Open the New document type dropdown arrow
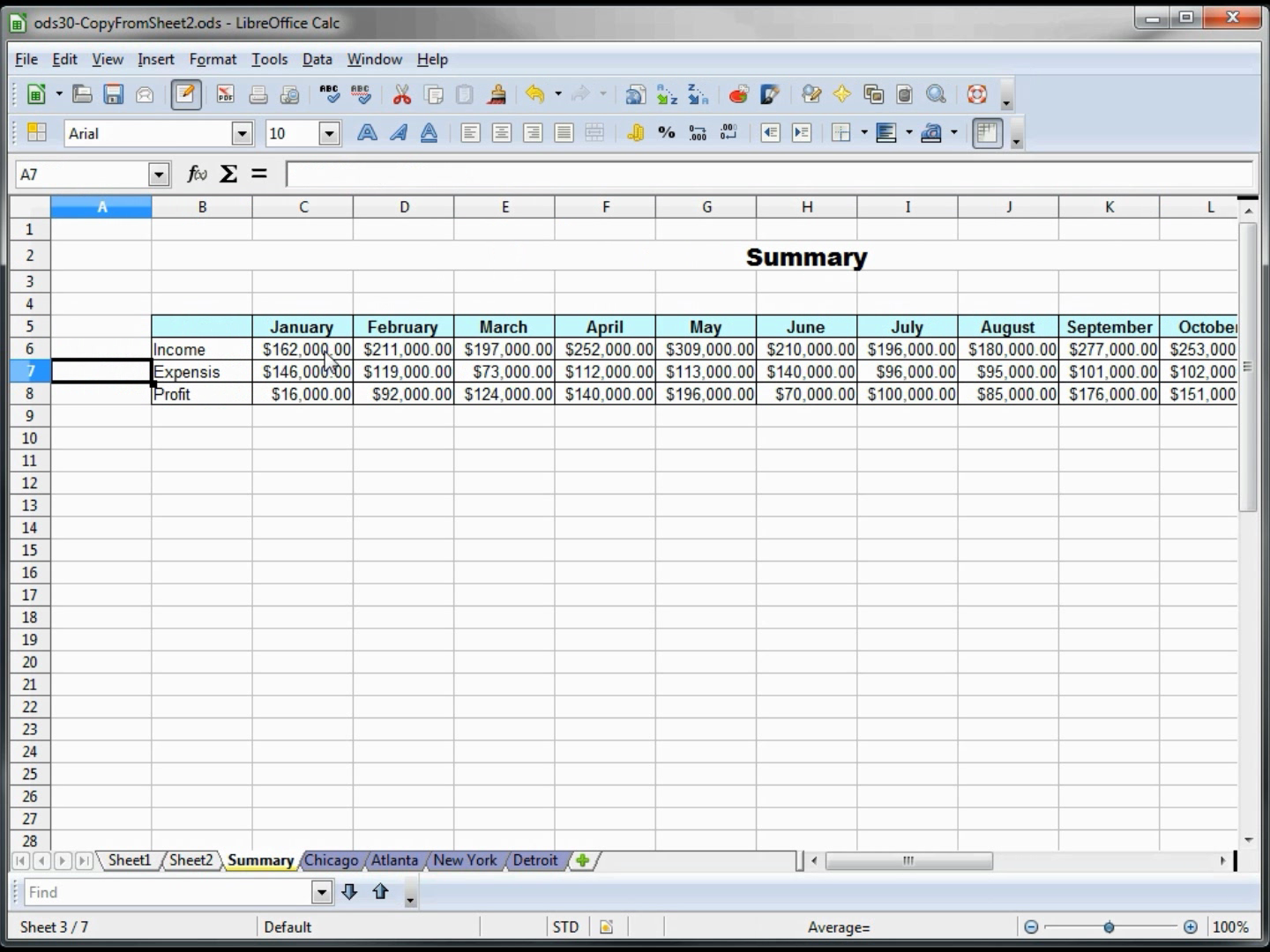1270x952 pixels. (59, 94)
